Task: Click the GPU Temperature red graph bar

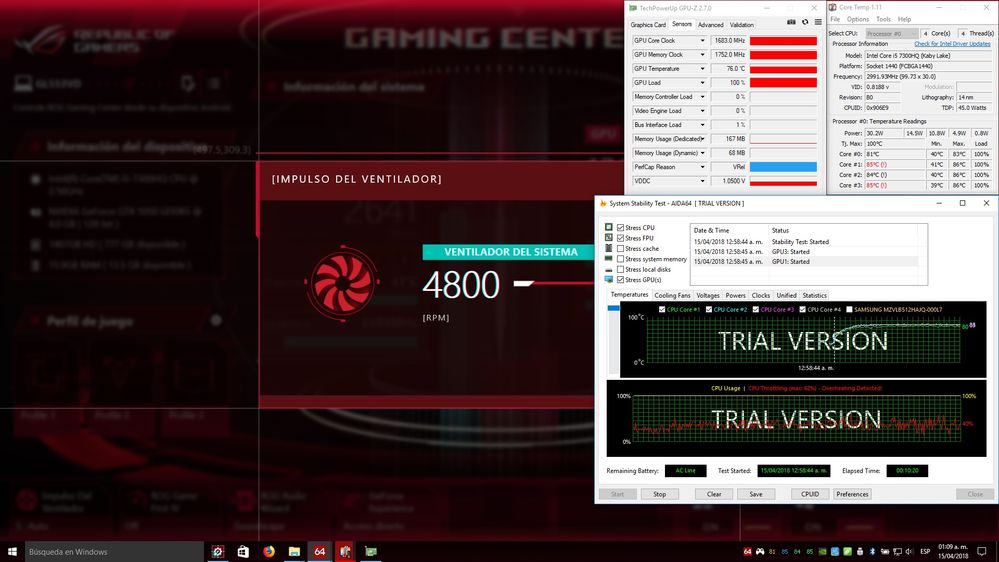Action: click(x=783, y=69)
